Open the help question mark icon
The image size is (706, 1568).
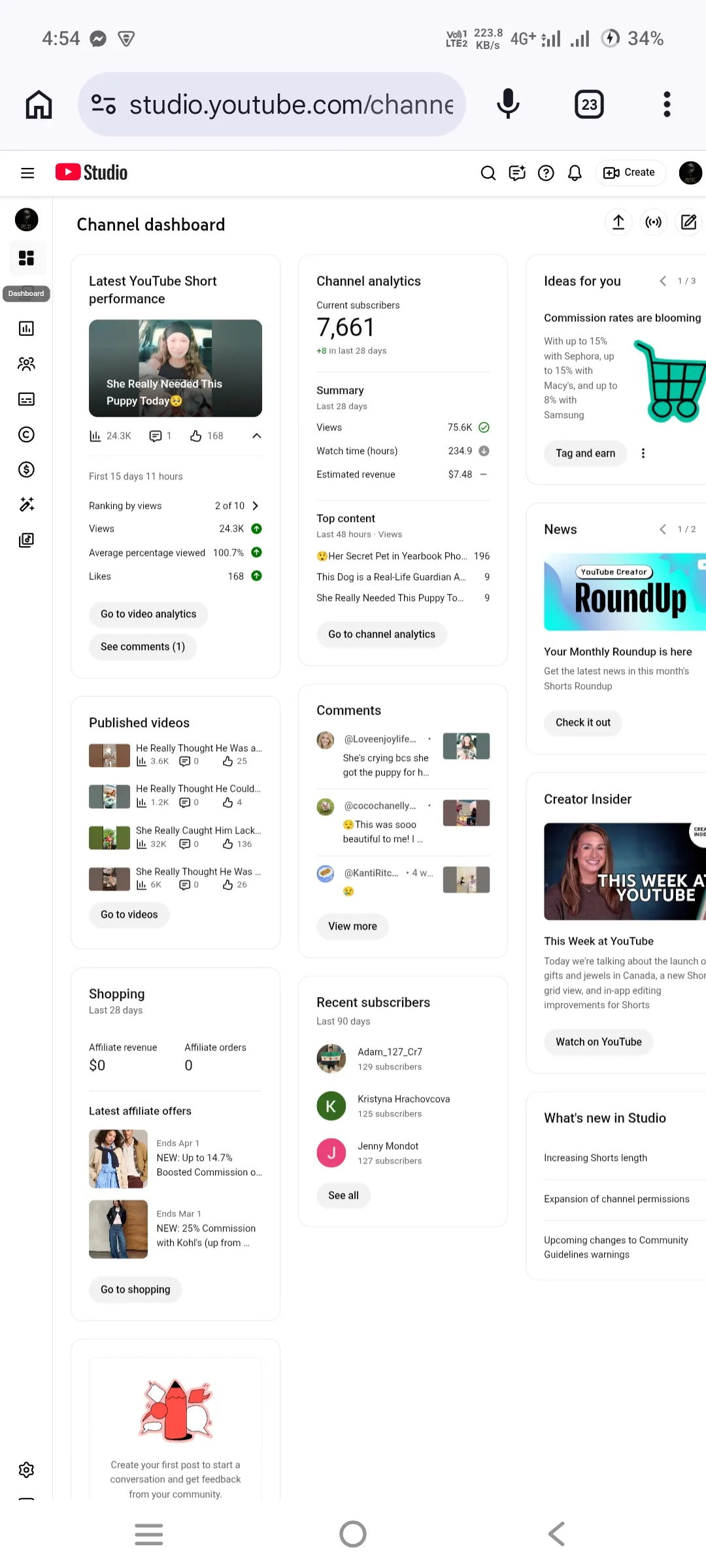coord(546,173)
